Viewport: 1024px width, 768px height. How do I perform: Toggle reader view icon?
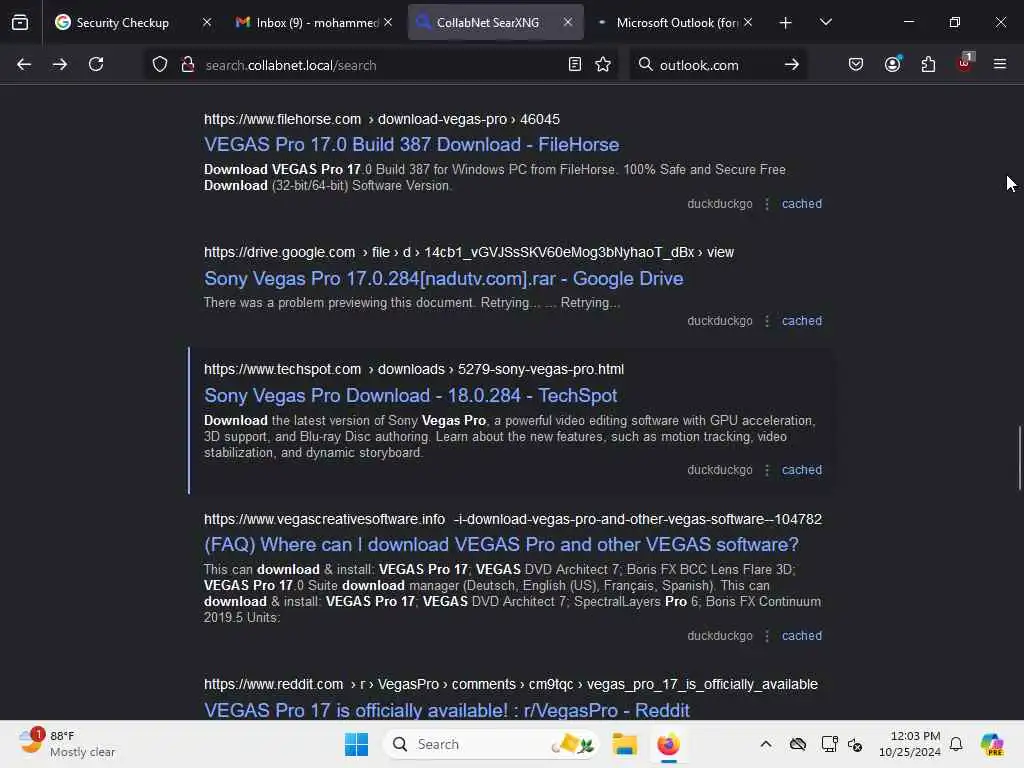pyautogui.click(x=575, y=64)
